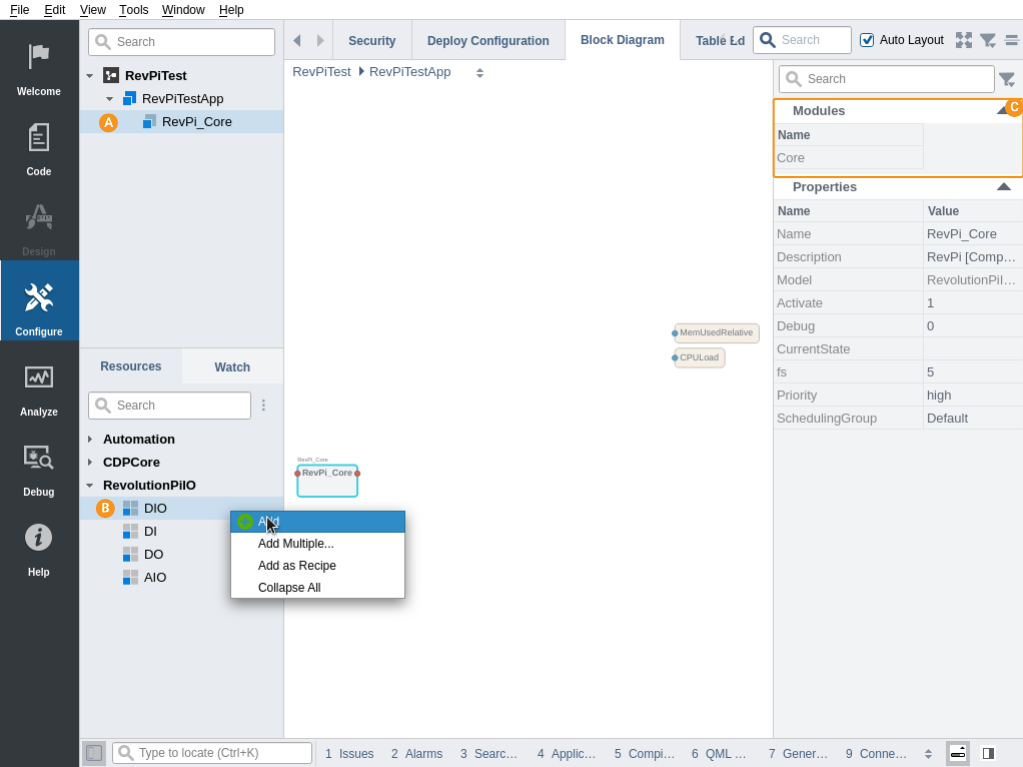Collapse the Modules section
This screenshot has height=767, width=1023.
coord(1002,111)
